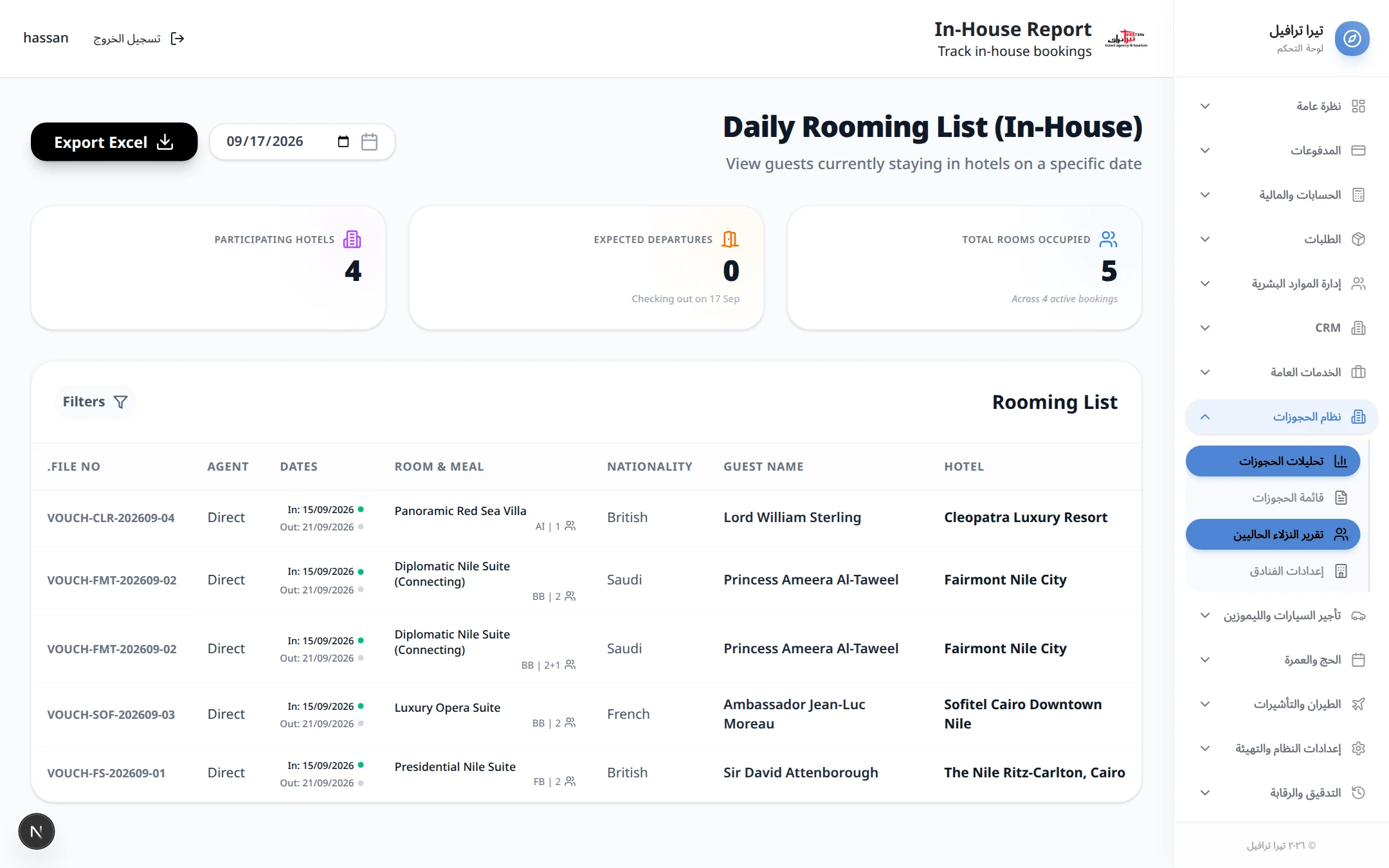
Task: Expand the إدارة الموارد البشرية chevron
Action: point(1205,284)
